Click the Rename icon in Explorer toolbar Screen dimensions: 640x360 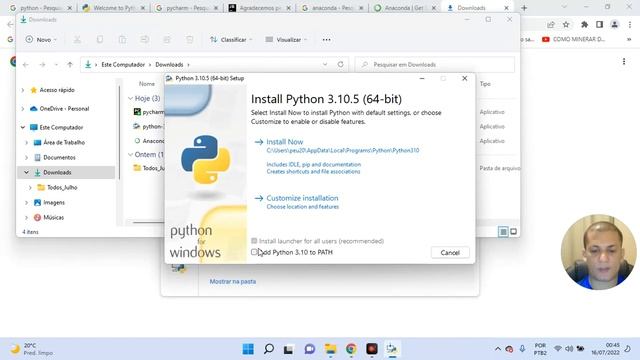click(144, 40)
